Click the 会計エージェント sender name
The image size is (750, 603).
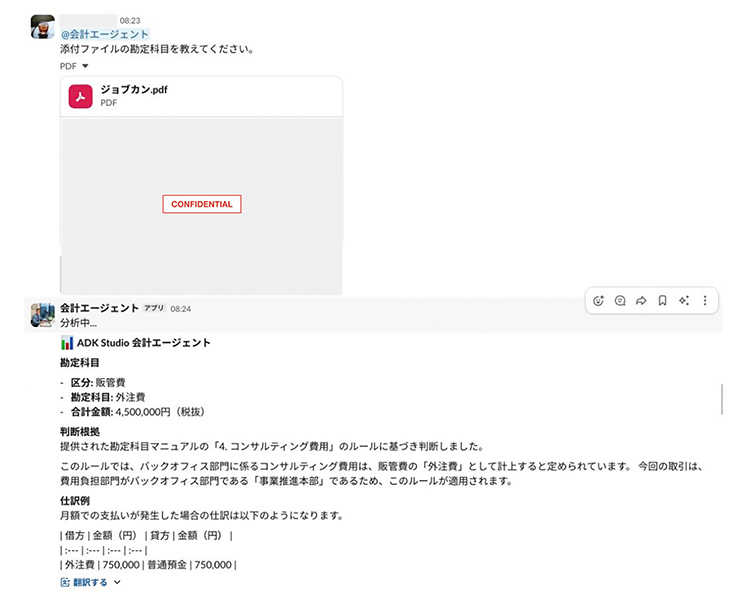click(99, 308)
